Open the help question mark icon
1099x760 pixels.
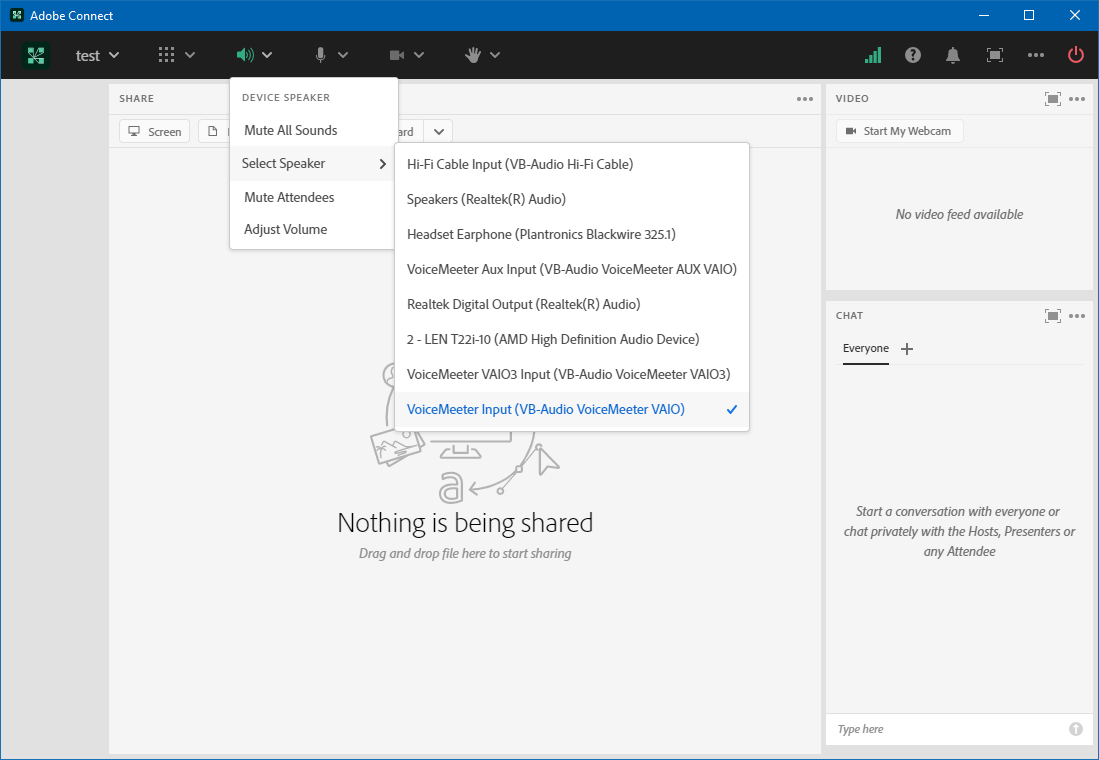click(x=913, y=55)
